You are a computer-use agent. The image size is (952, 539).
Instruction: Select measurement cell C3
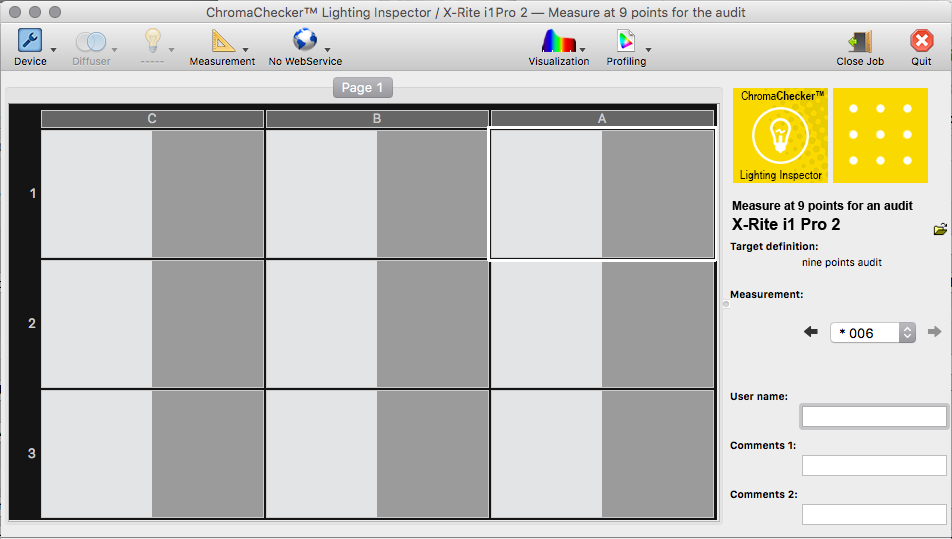[152, 454]
